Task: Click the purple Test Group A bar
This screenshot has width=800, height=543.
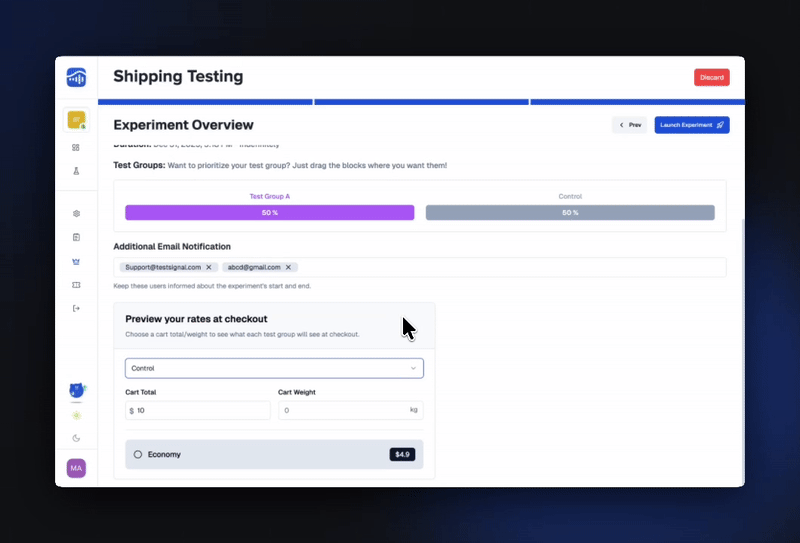Action: point(269,213)
